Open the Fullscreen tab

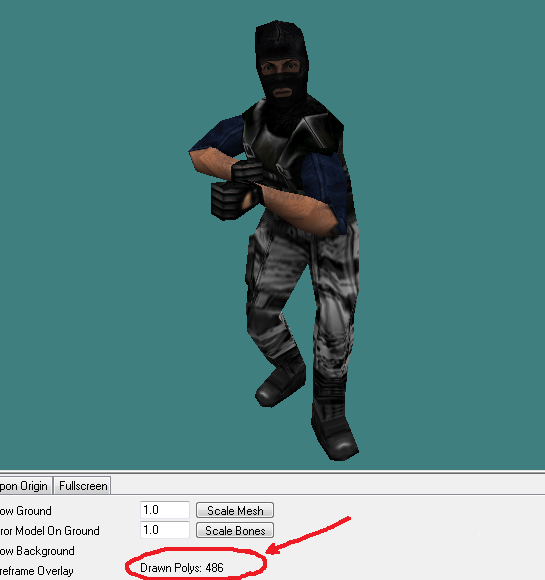point(83,486)
